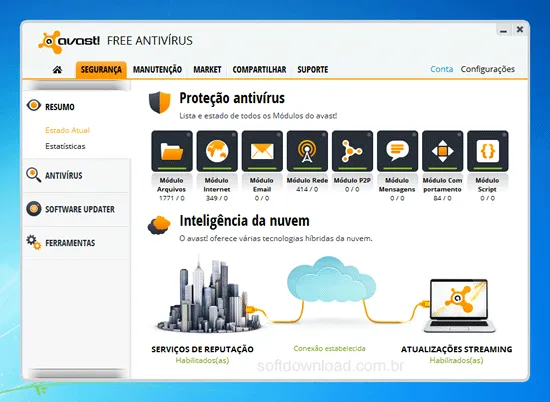The height and width of the screenshot is (402, 550).
Task: Click the Inteligência da nuvem cloud icon
Action: [159, 225]
